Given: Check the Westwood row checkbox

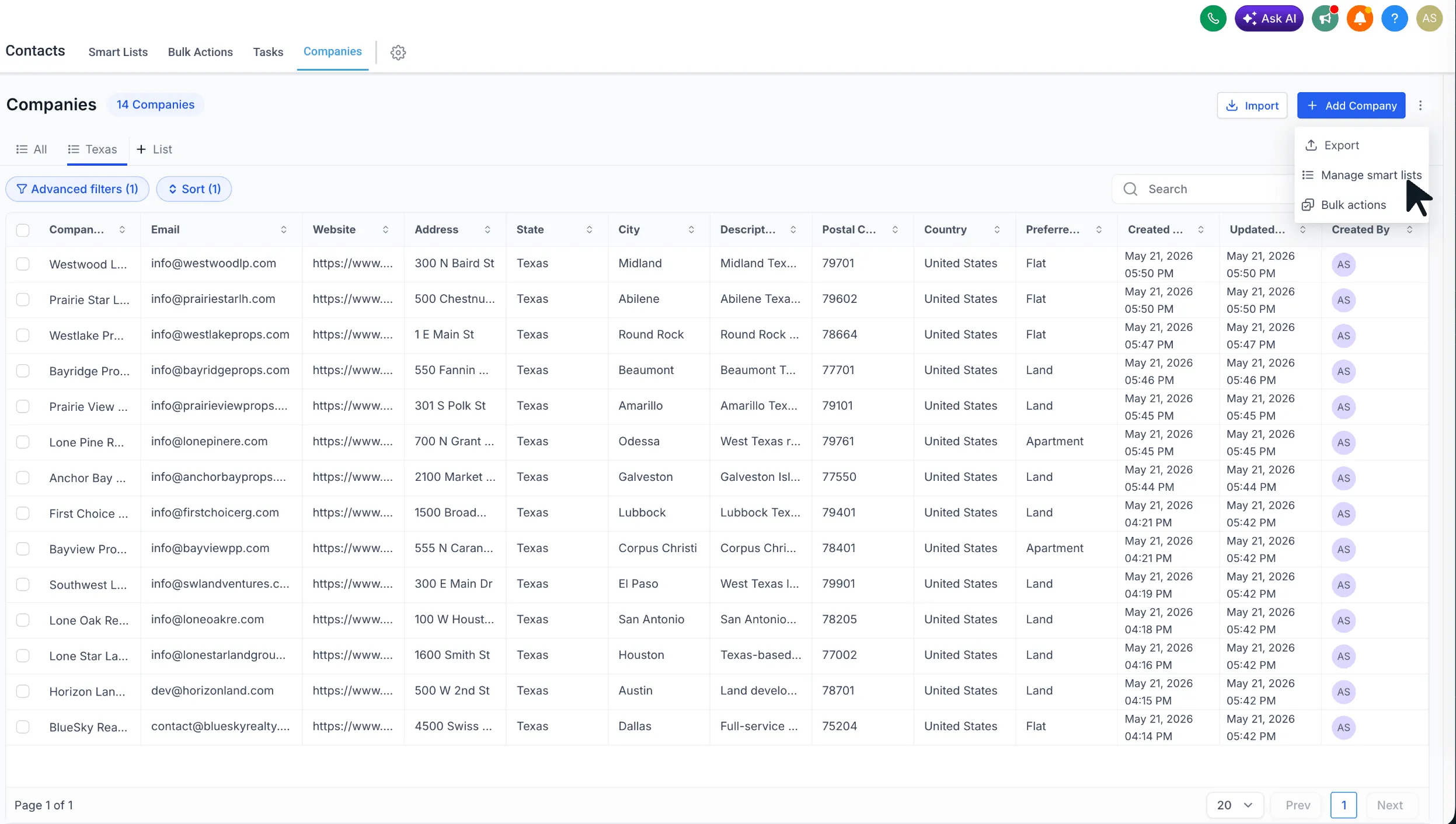Looking at the screenshot, I should pyautogui.click(x=23, y=264).
